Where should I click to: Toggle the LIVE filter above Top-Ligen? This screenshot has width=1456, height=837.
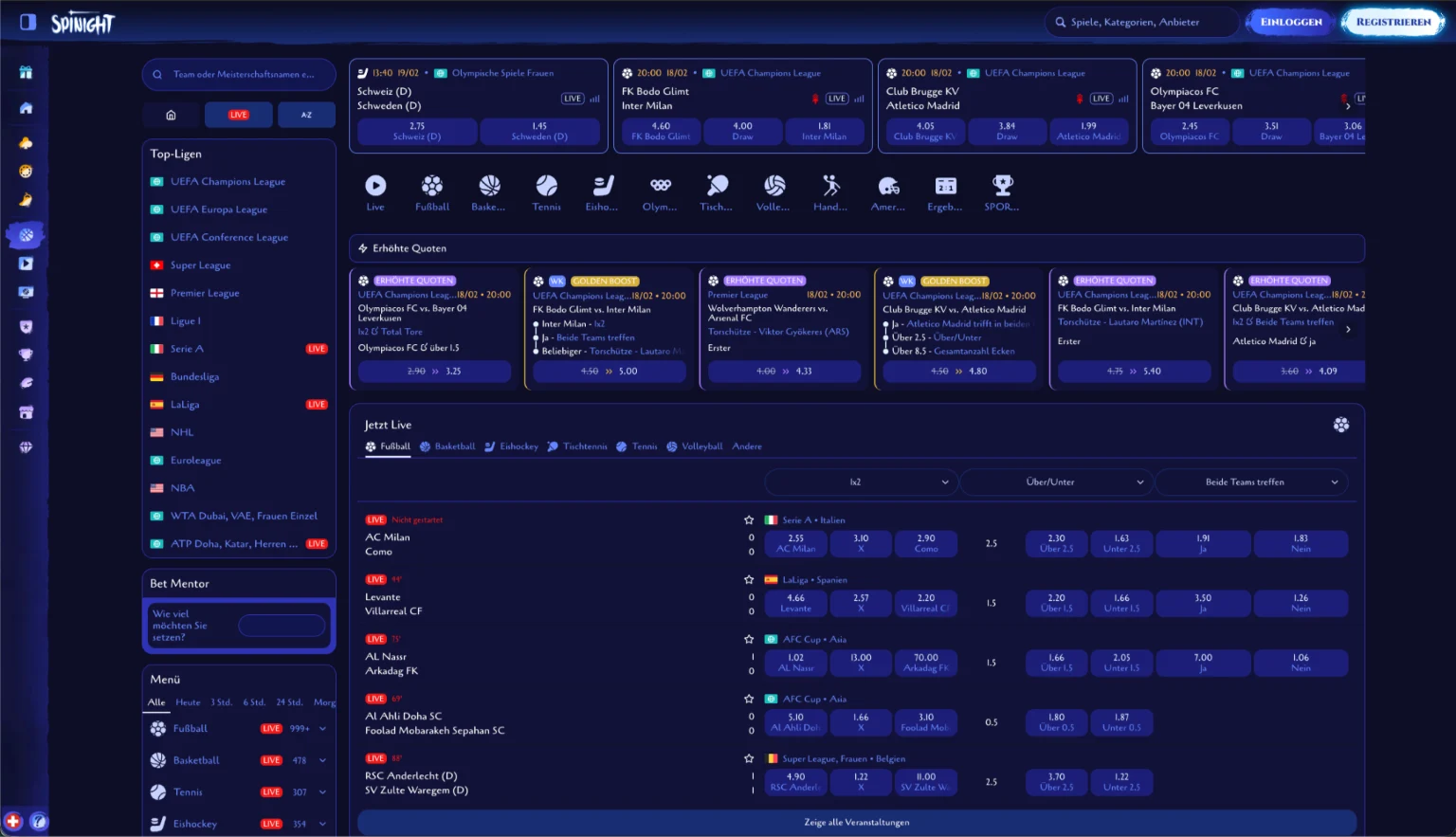pyautogui.click(x=238, y=114)
